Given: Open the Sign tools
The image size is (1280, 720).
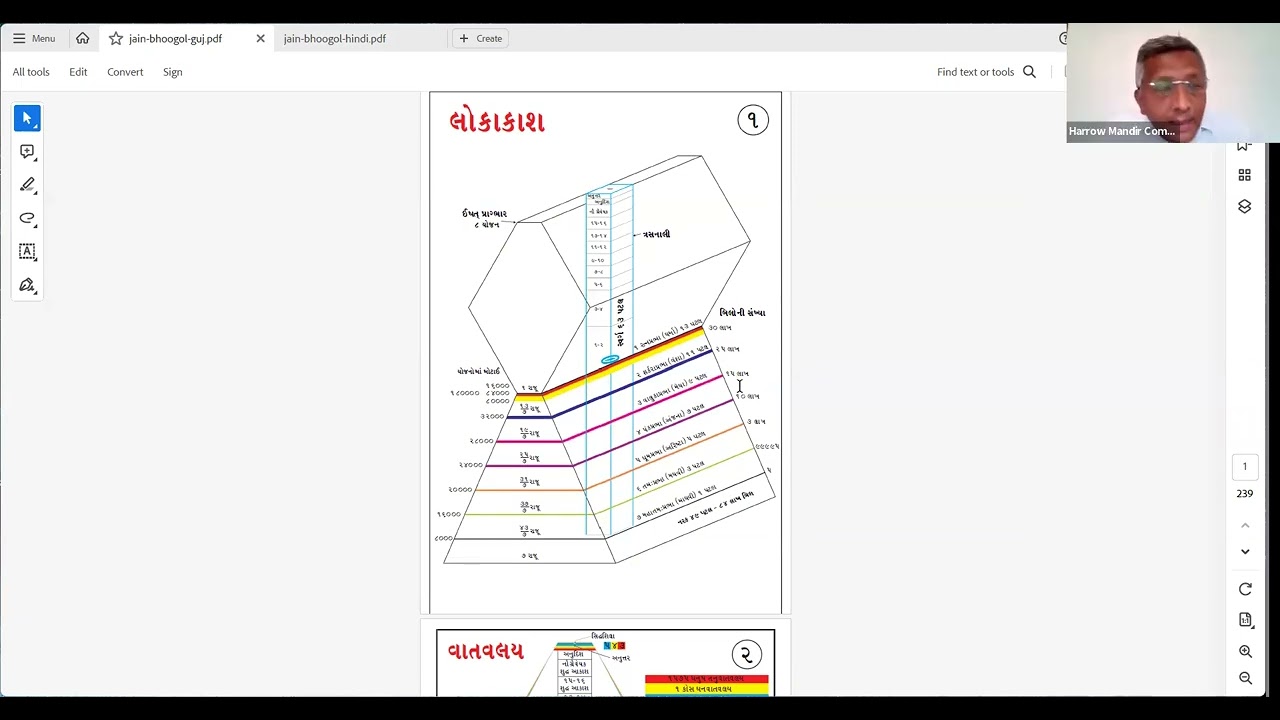Looking at the screenshot, I should (172, 72).
